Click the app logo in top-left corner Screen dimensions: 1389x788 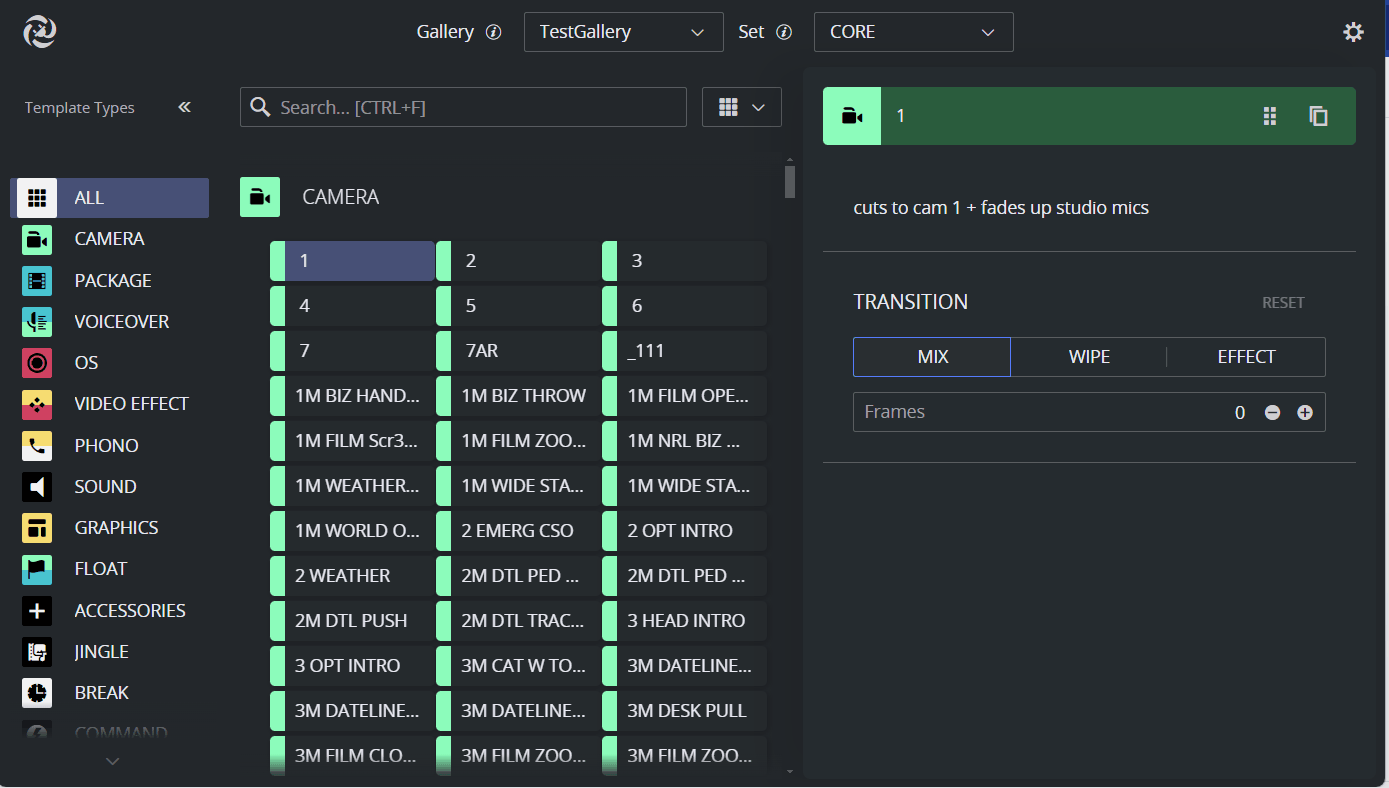pos(40,32)
